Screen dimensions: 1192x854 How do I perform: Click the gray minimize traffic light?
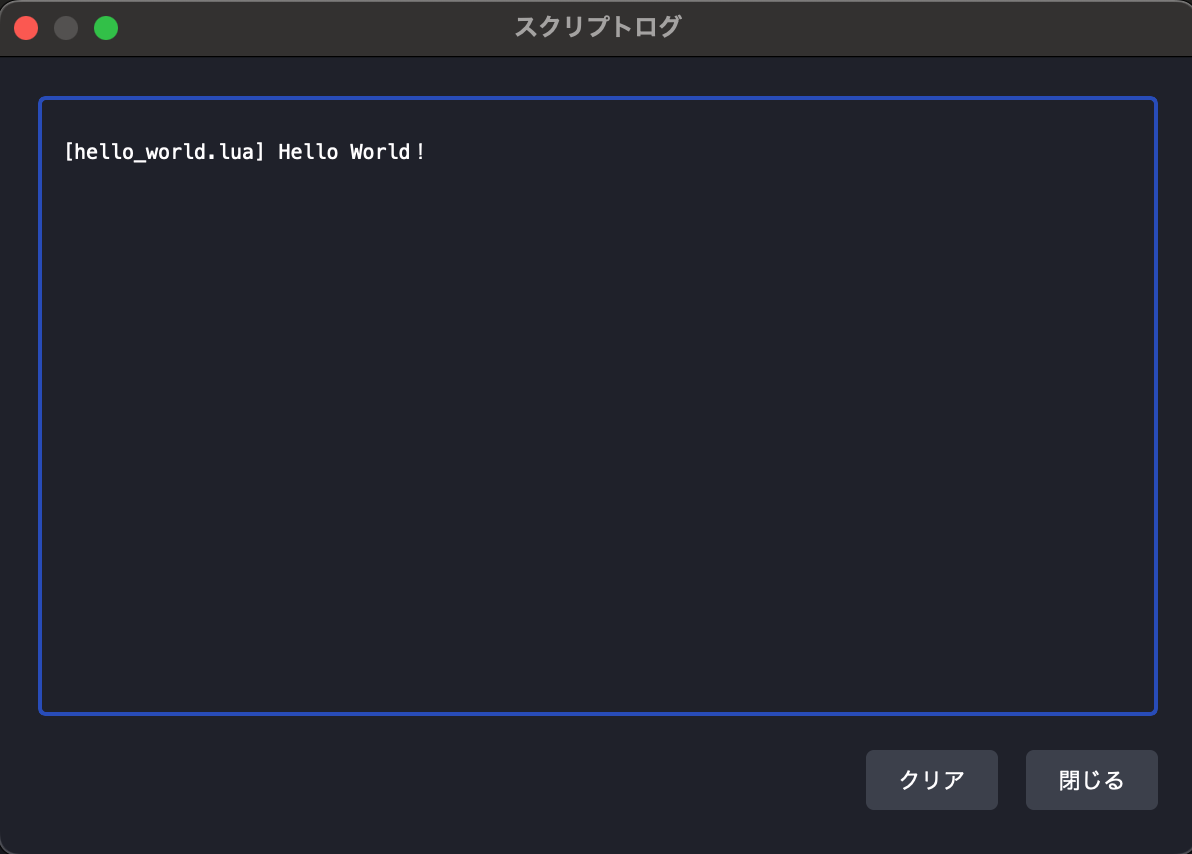pyautogui.click(x=66, y=27)
